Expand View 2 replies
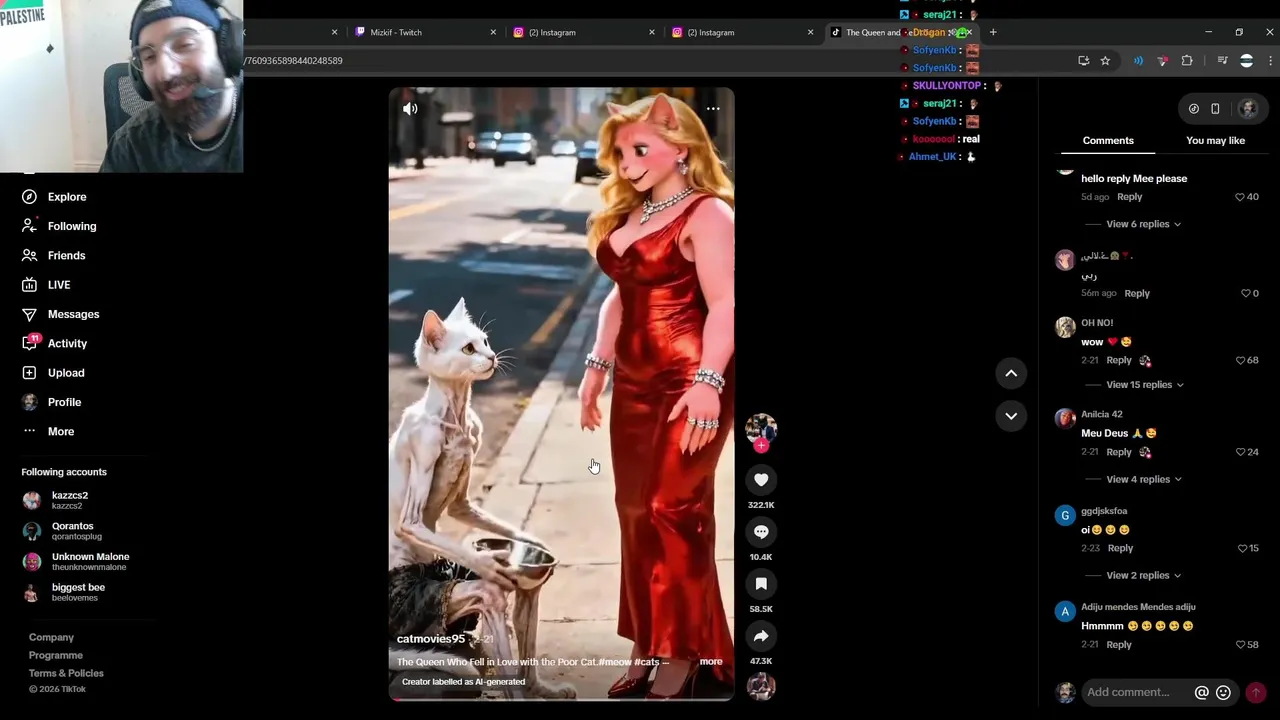 [1143, 575]
